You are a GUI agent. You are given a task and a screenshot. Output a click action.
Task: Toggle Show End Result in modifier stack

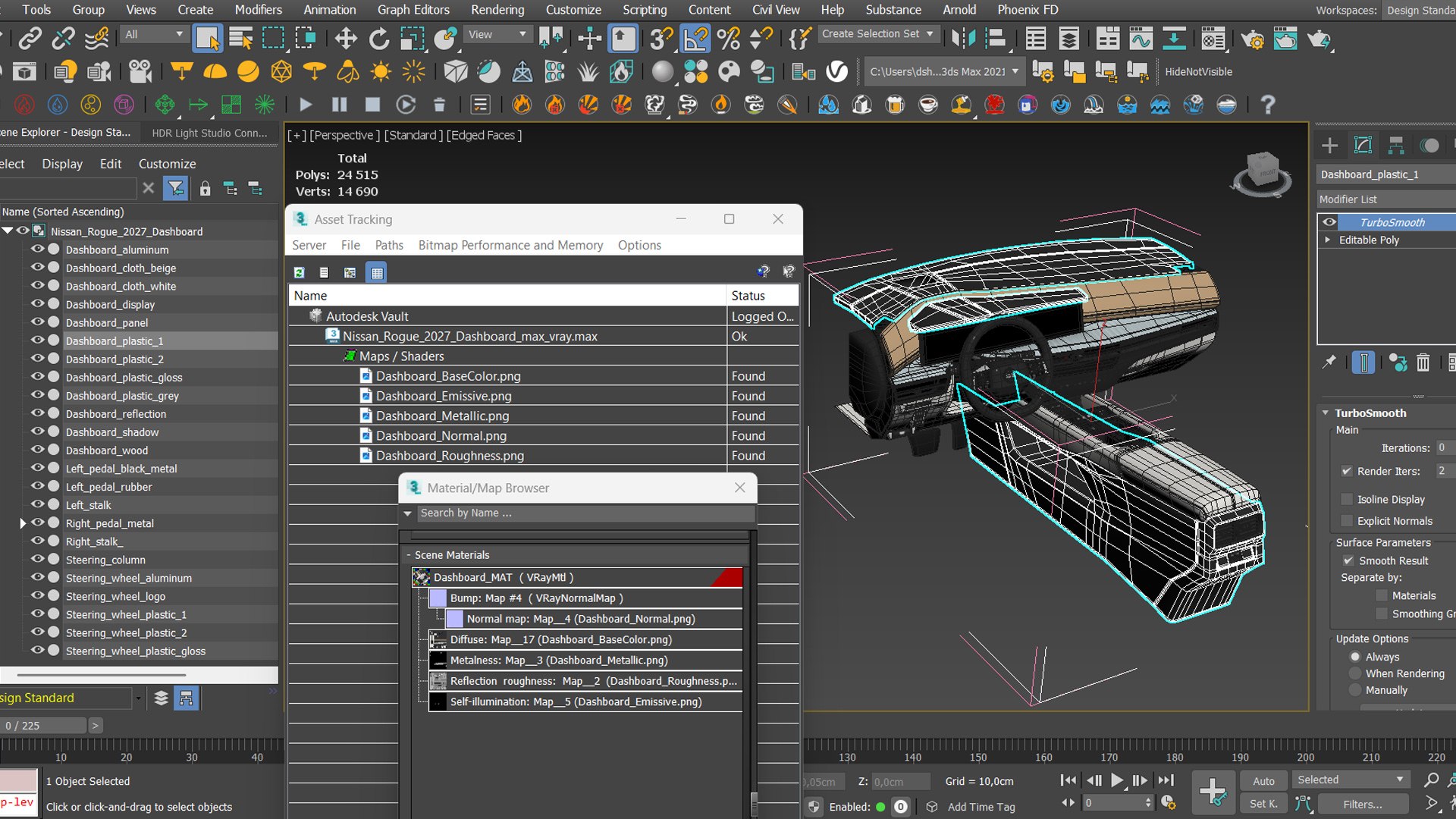[1363, 363]
